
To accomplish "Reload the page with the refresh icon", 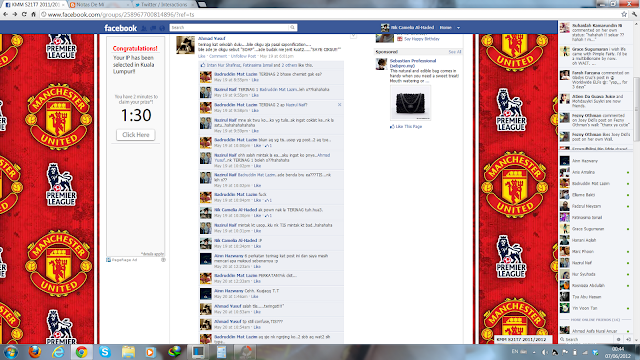I will pos(24,14).
